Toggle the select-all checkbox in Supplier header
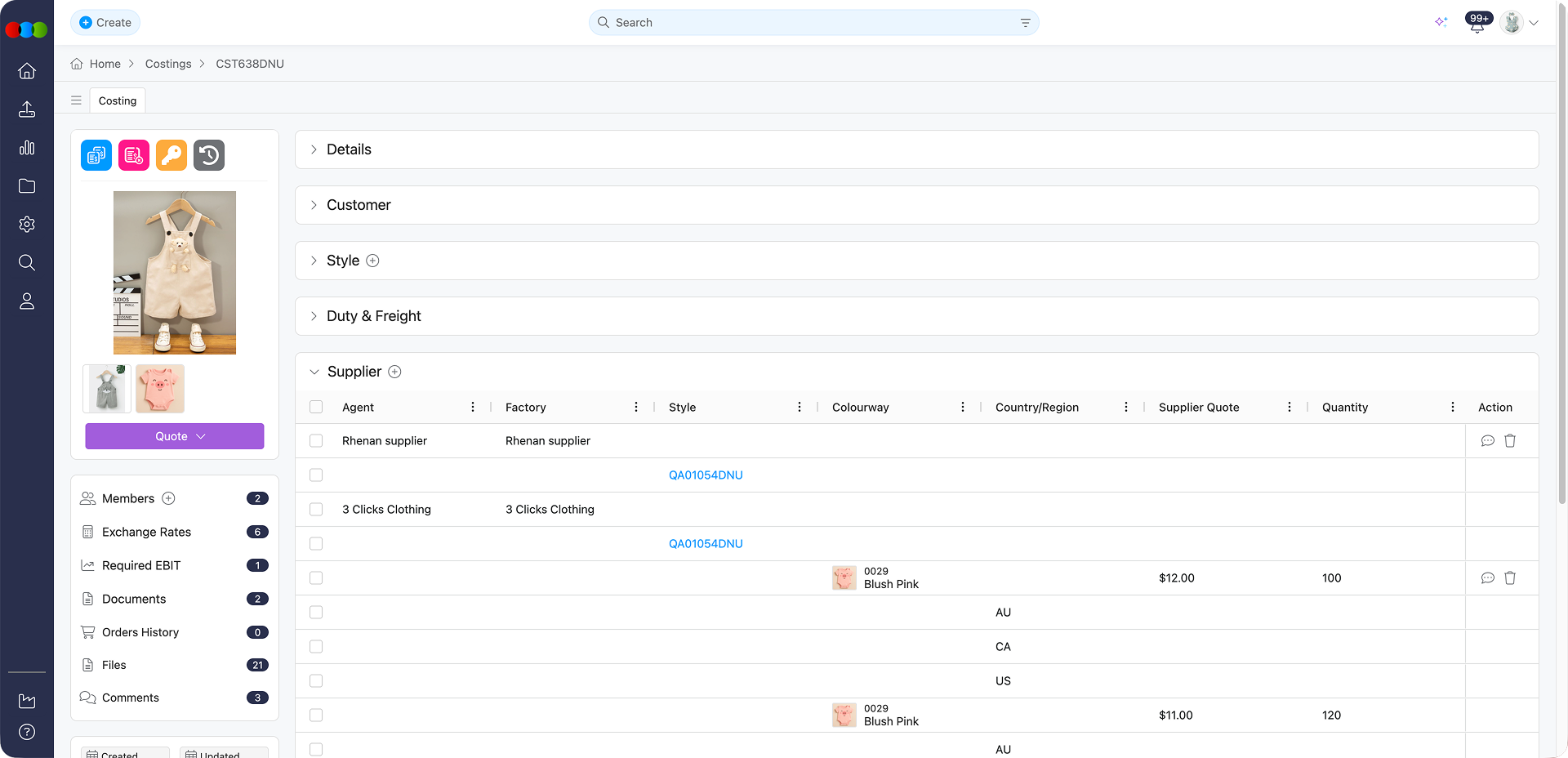 click(x=316, y=407)
